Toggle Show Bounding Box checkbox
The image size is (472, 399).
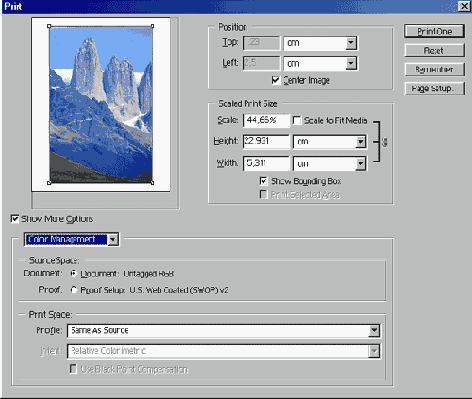(263, 181)
